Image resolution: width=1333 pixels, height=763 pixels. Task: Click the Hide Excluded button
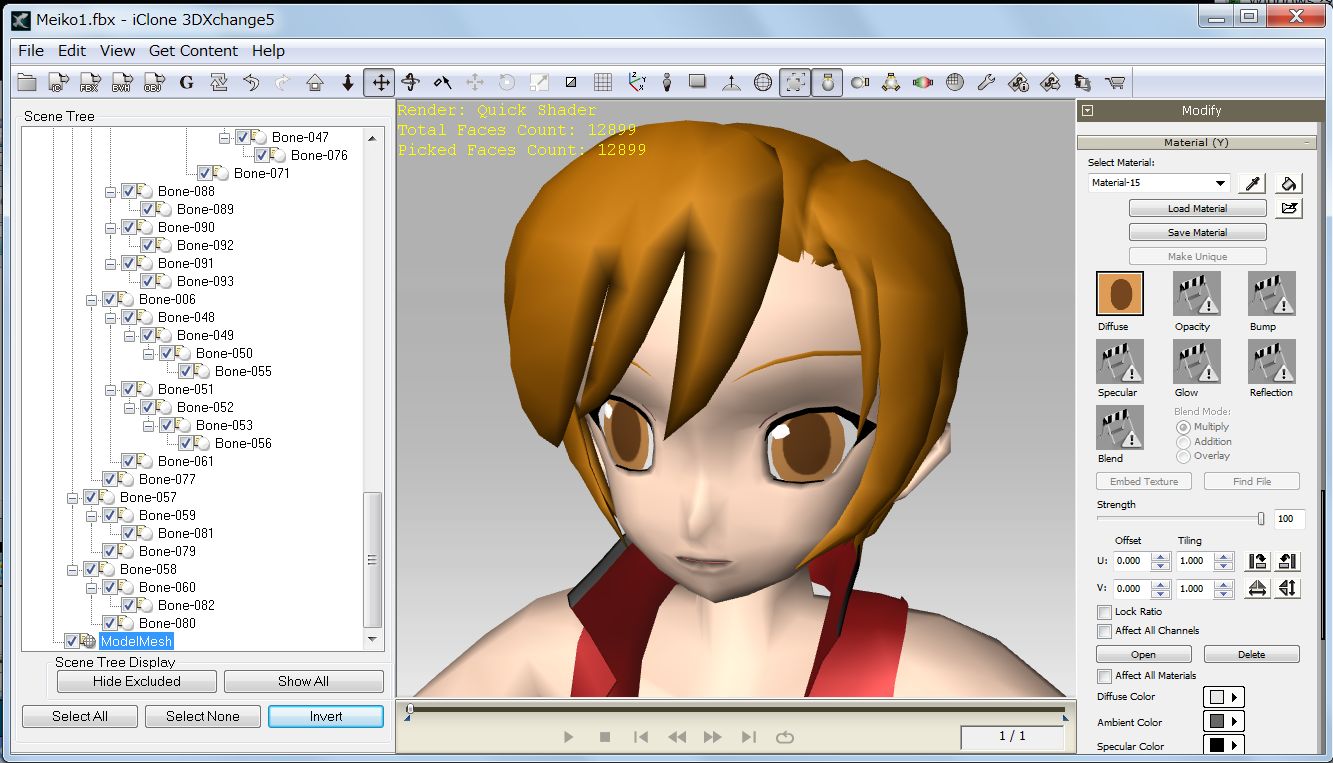click(136, 681)
